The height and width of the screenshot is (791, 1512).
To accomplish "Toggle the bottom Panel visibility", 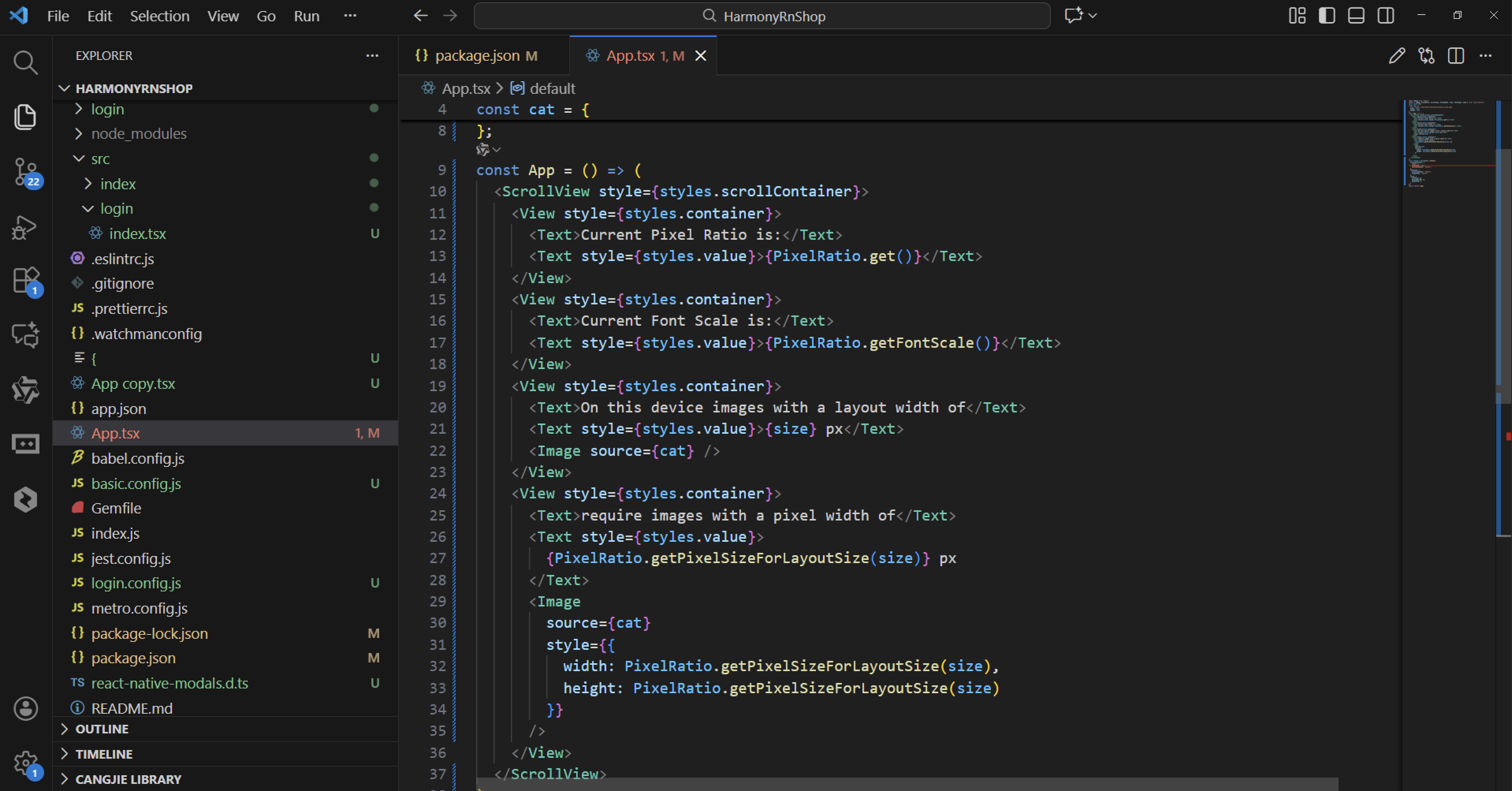I will [1356, 16].
